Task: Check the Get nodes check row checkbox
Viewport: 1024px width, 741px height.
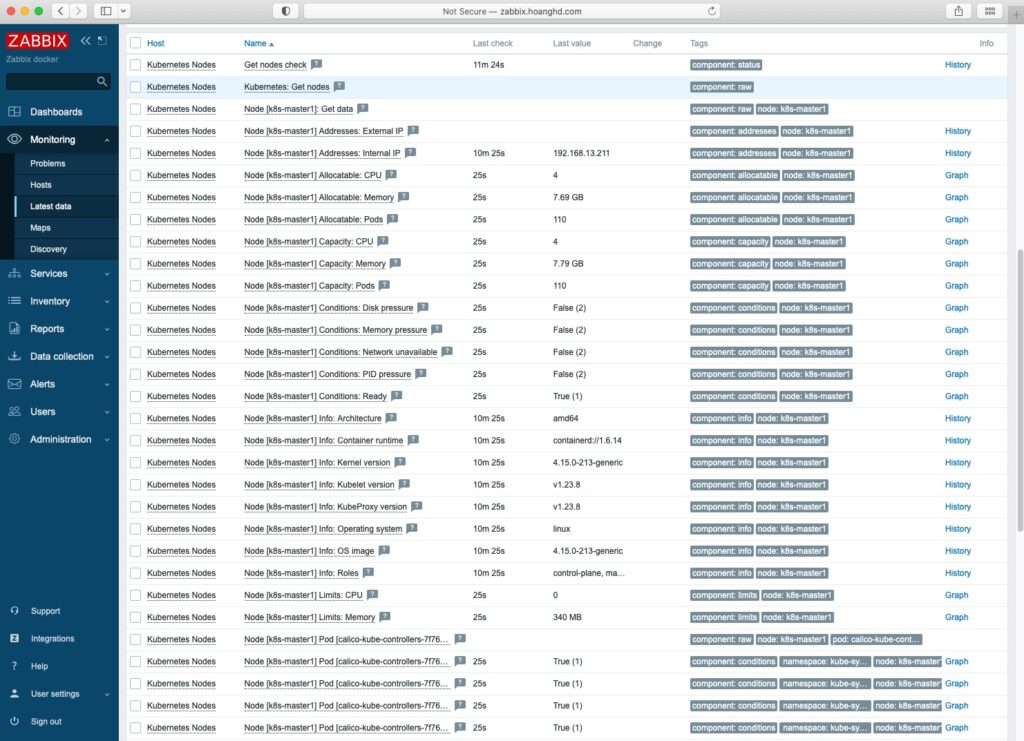Action: pyautogui.click(x=135, y=65)
